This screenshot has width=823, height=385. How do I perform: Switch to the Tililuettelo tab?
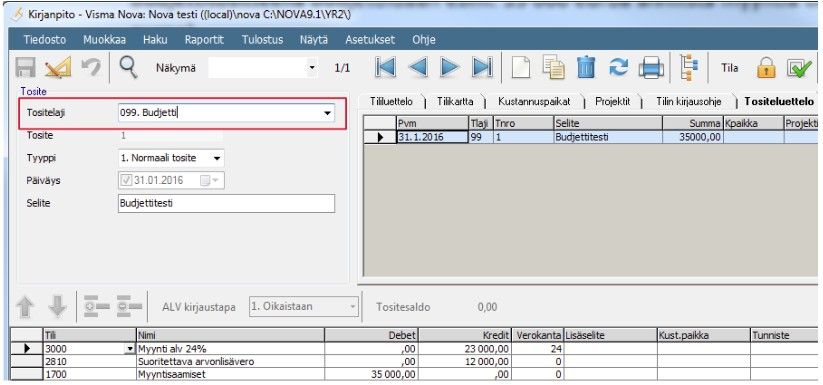coord(392,102)
